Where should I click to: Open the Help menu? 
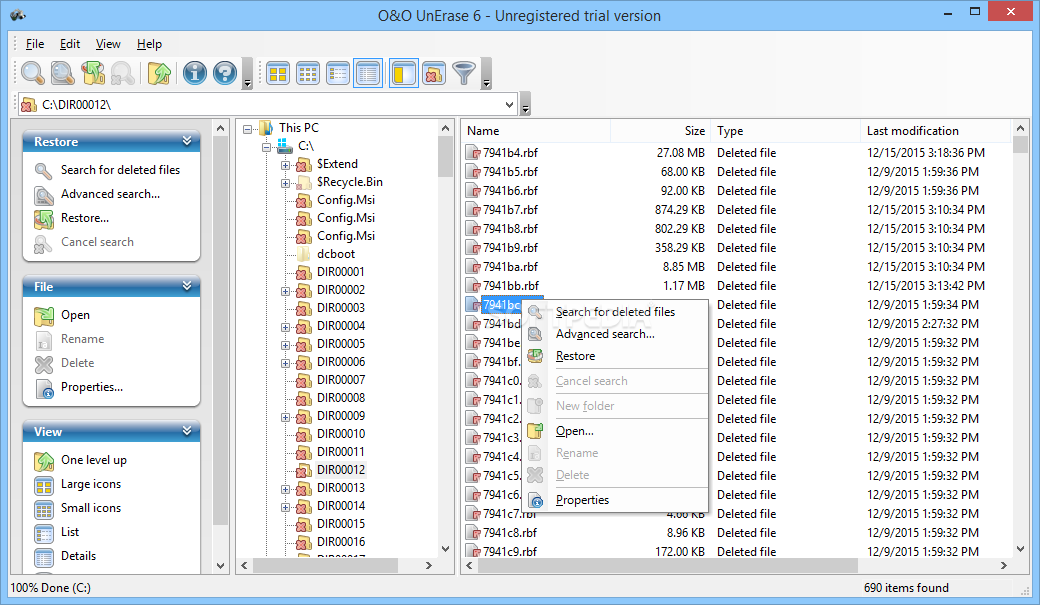pyautogui.click(x=149, y=44)
